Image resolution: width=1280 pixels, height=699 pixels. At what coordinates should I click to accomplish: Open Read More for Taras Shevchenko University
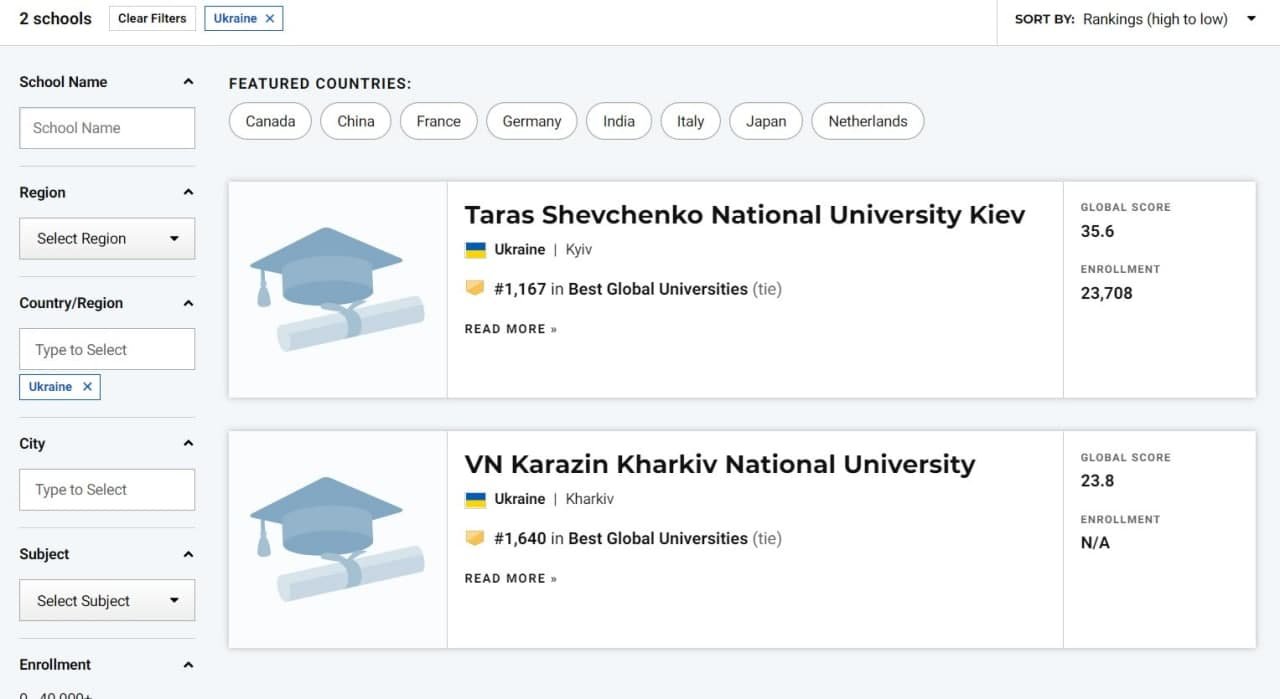pos(510,329)
